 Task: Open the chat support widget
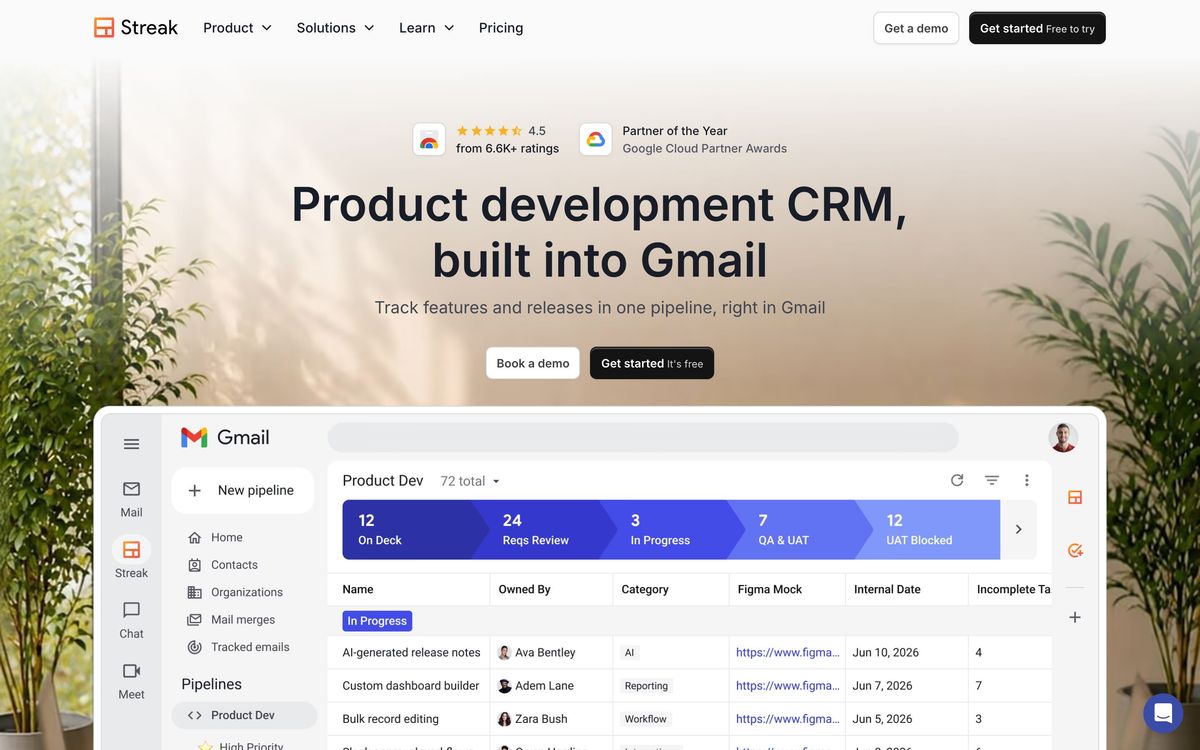[1163, 713]
